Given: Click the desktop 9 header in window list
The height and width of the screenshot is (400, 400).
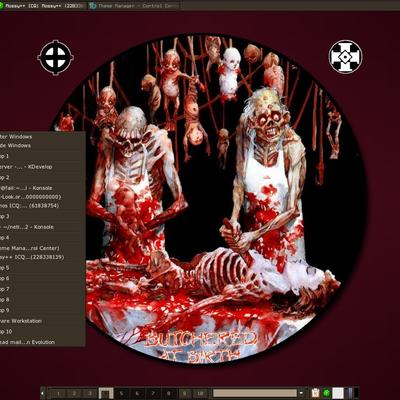Looking at the screenshot, I should [x=43, y=310].
